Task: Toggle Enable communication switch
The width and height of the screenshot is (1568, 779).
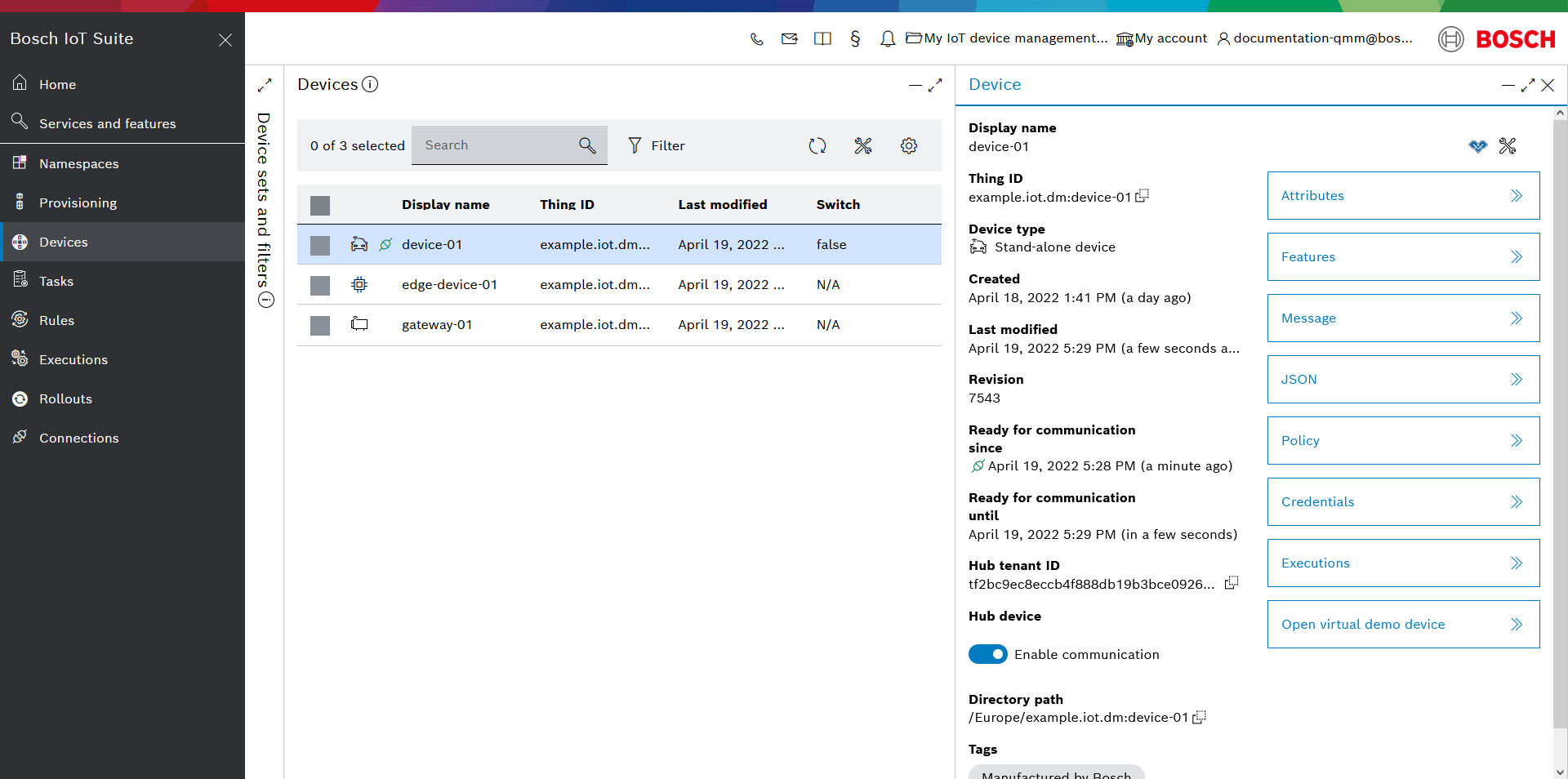Action: pos(988,654)
